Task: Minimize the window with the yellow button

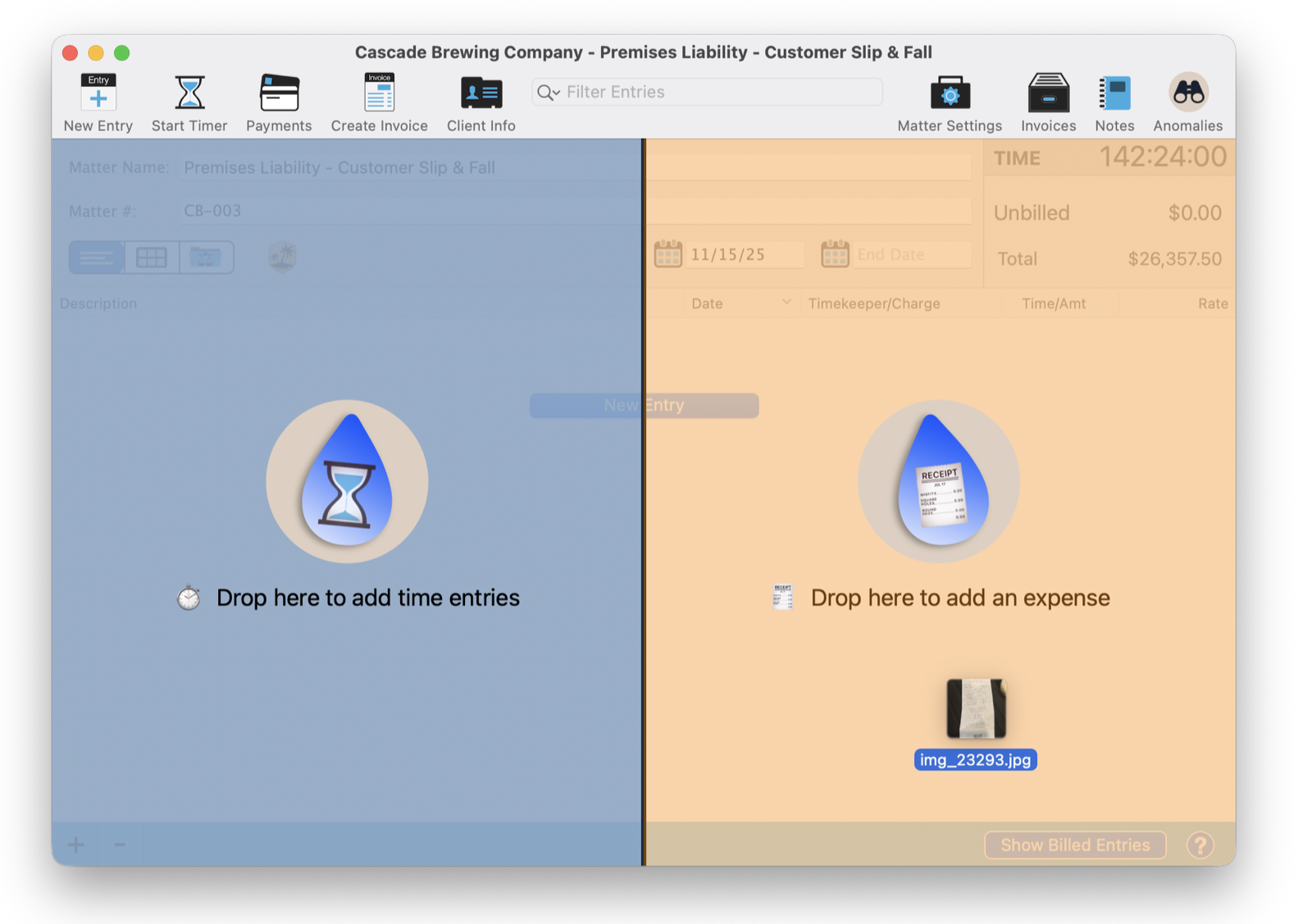Action: [96, 53]
